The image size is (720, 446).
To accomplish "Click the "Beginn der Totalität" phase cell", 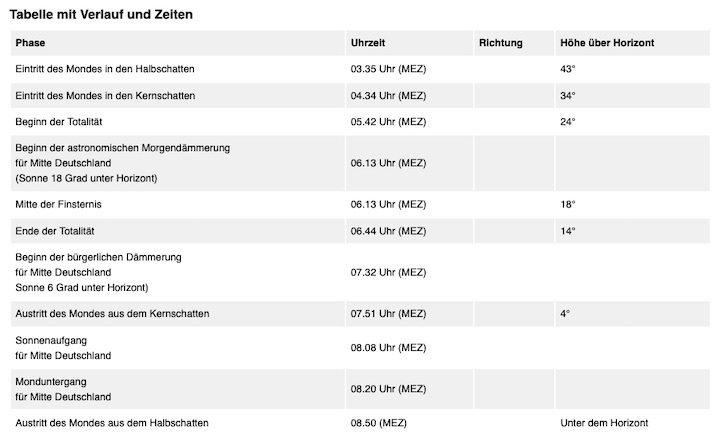I will pos(61,121).
